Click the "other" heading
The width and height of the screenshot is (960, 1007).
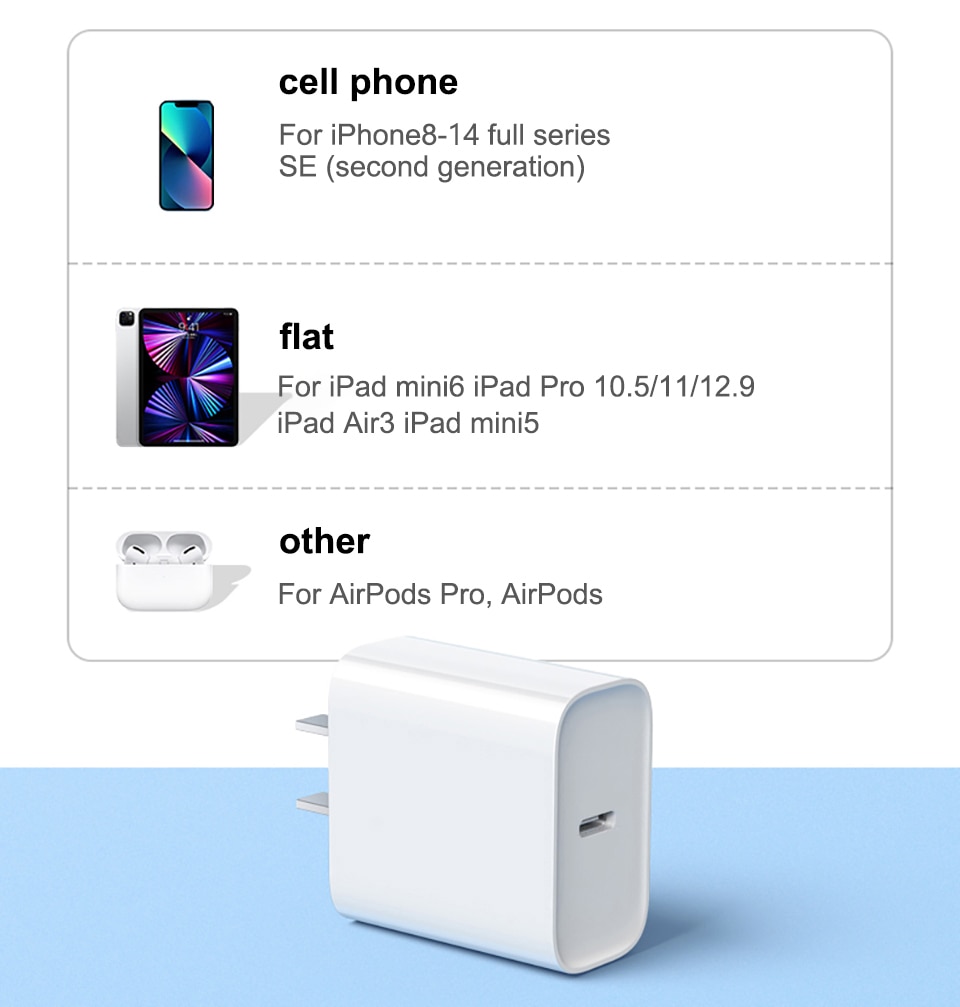[324, 541]
